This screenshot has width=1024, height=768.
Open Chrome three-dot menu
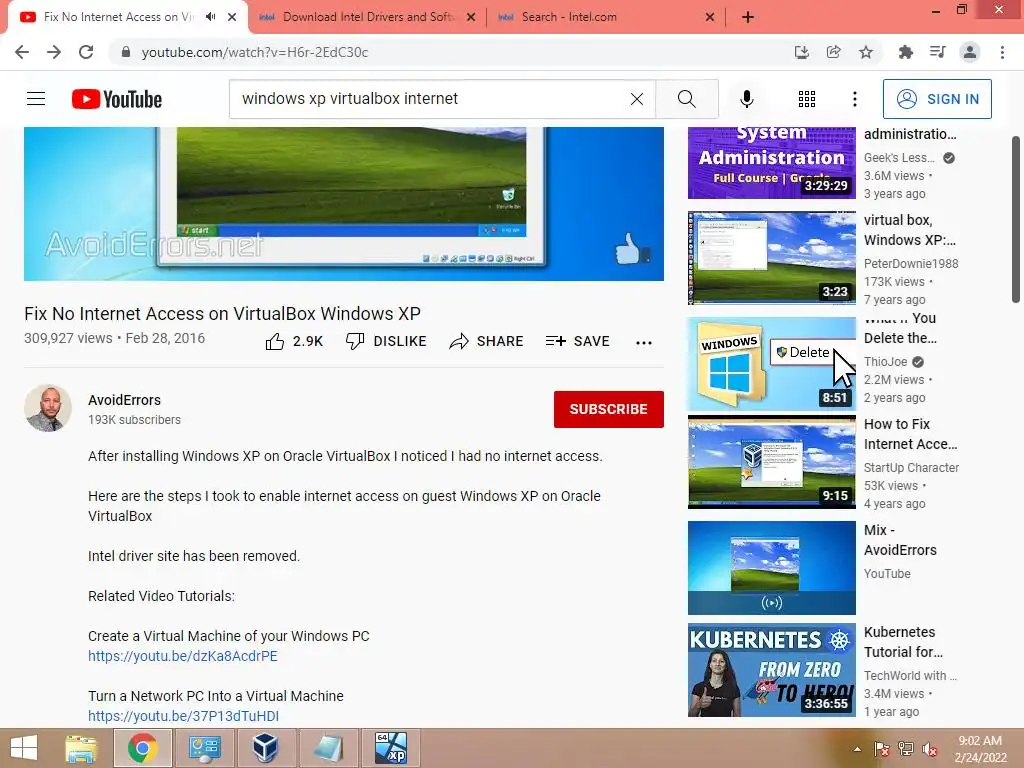coord(1002,52)
